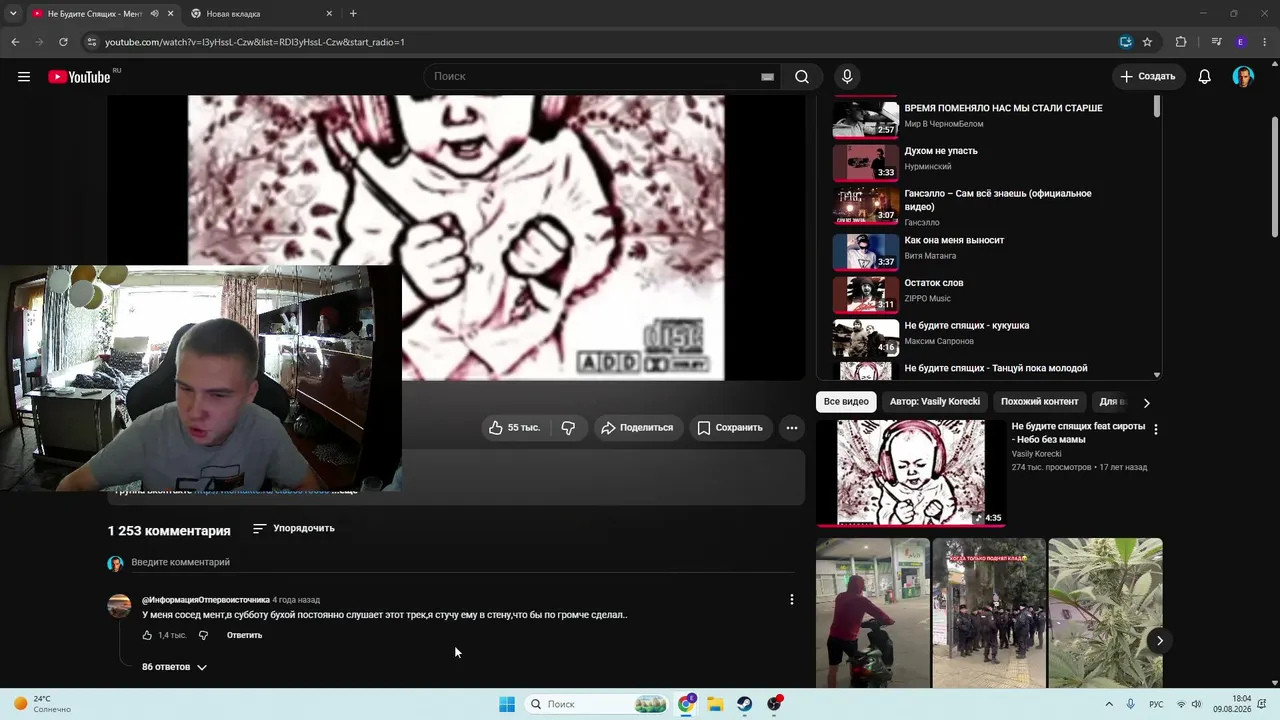1280x720 pixels.
Task: Open the YouTube guide hamburger menu
Action: coord(24,77)
